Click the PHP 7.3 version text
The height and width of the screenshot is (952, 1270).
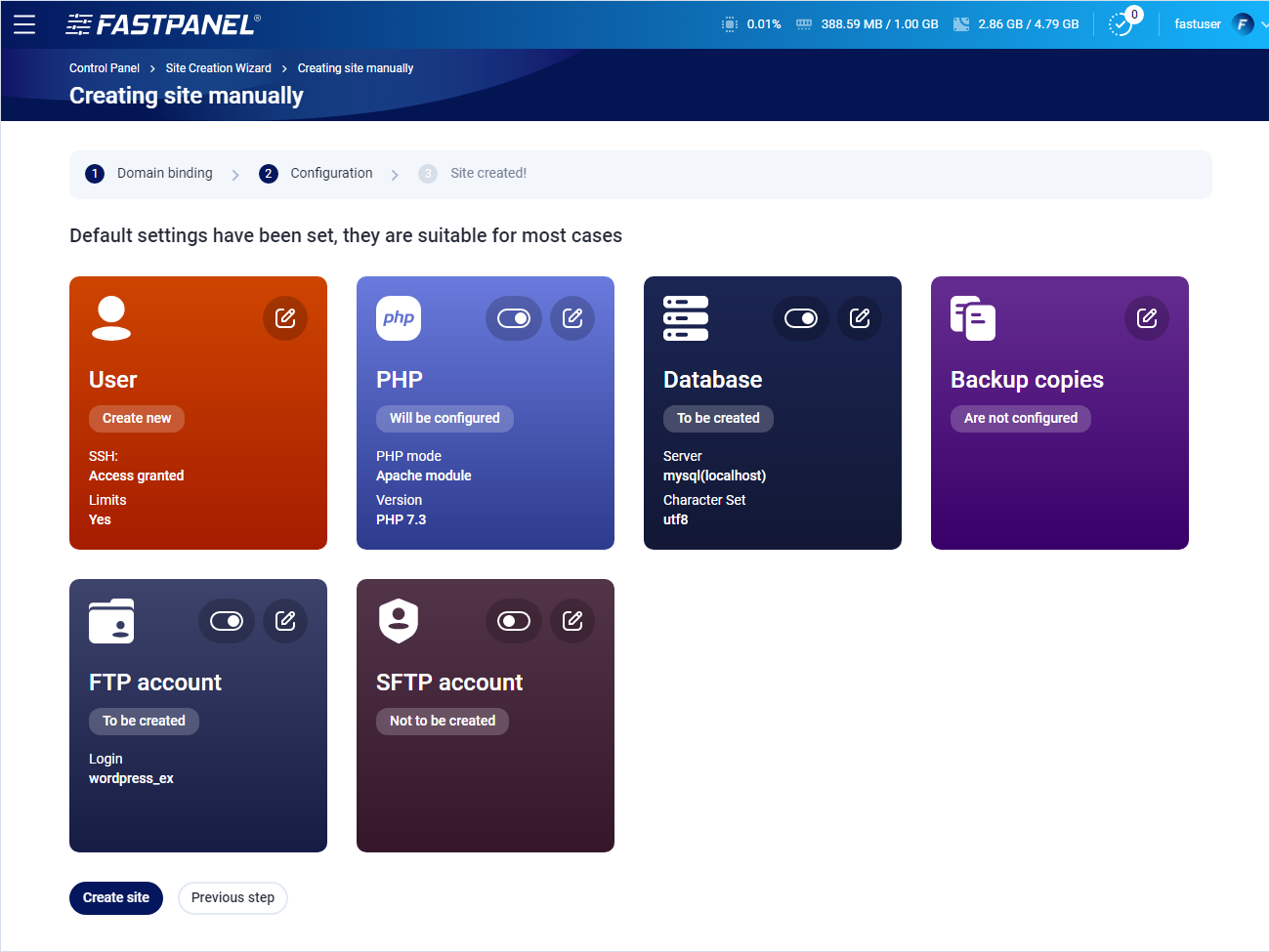402,520
